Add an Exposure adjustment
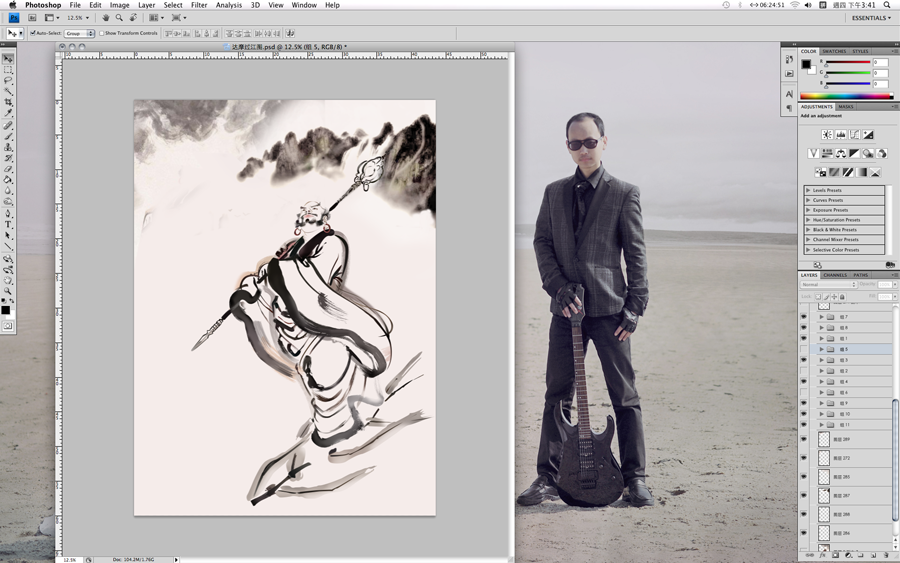Screen dimensions: 900x563 click(868, 134)
